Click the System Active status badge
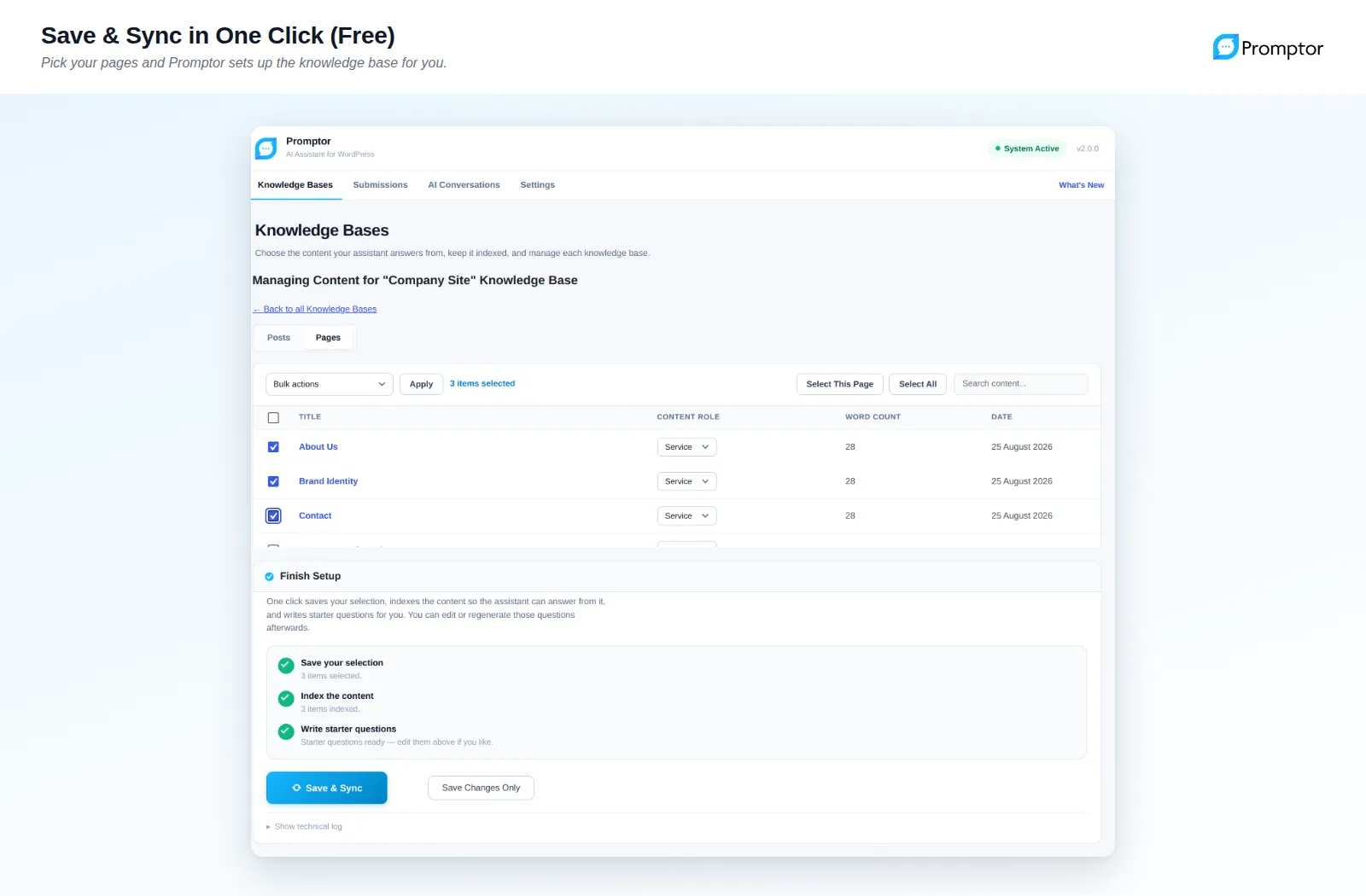The image size is (1366, 896). coord(1027,148)
